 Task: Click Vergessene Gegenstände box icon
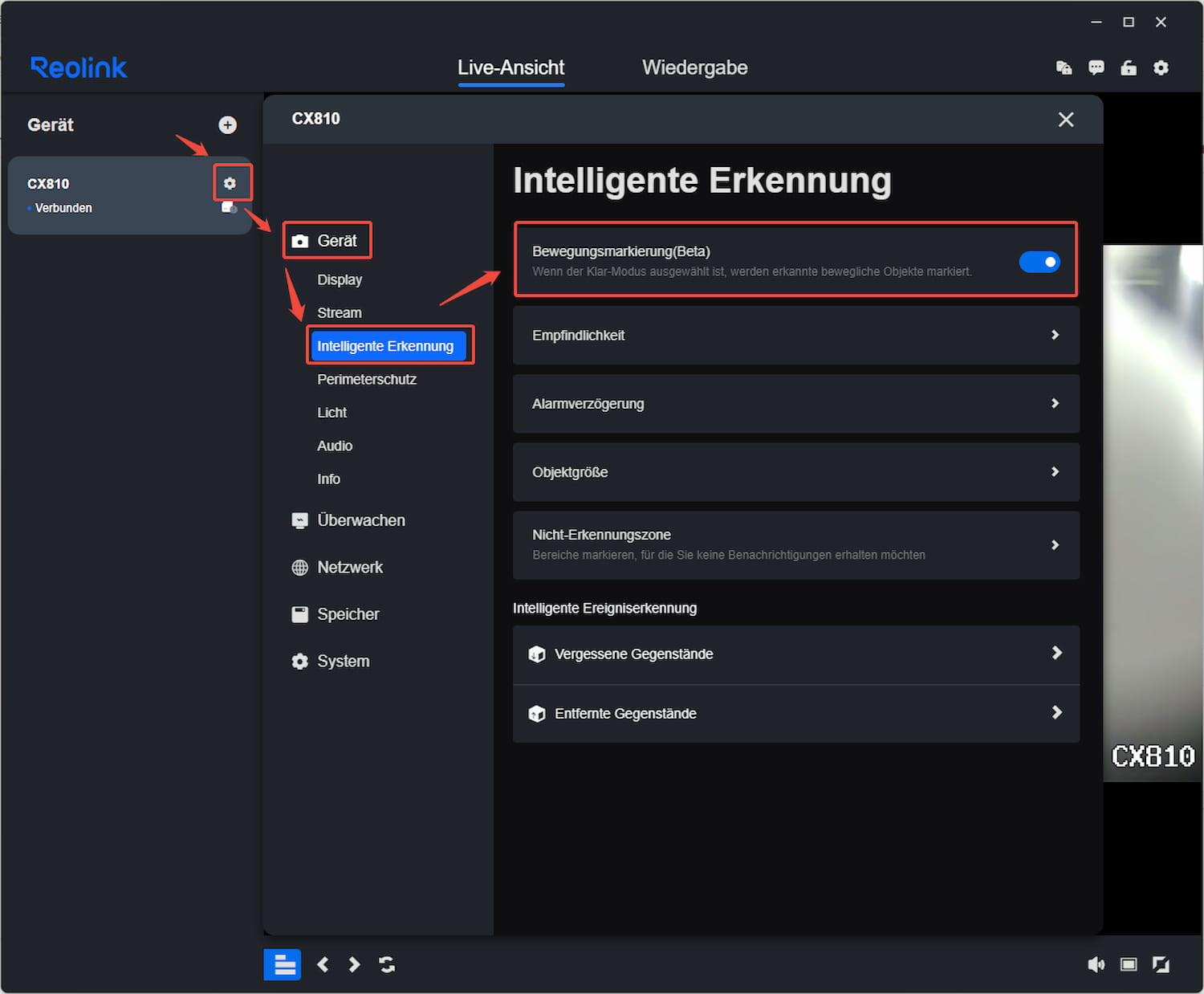pos(537,654)
